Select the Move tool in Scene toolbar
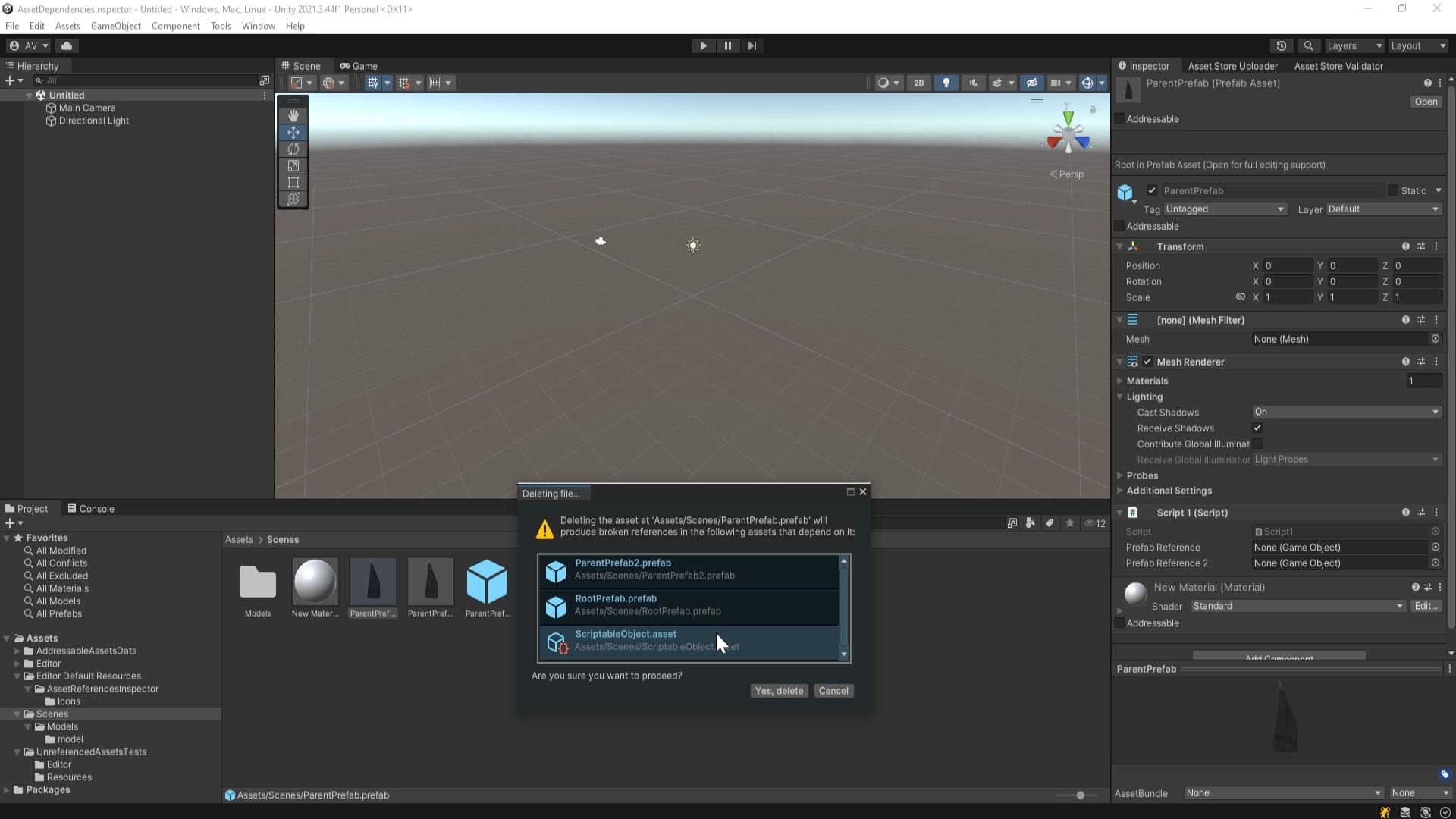This screenshot has height=819, width=1456. click(x=293, y=132)
